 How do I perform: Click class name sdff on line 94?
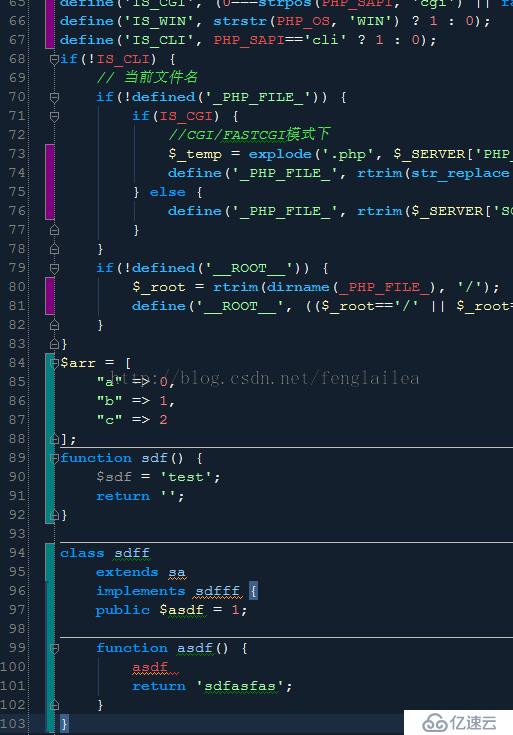click(x=132, y=554)
